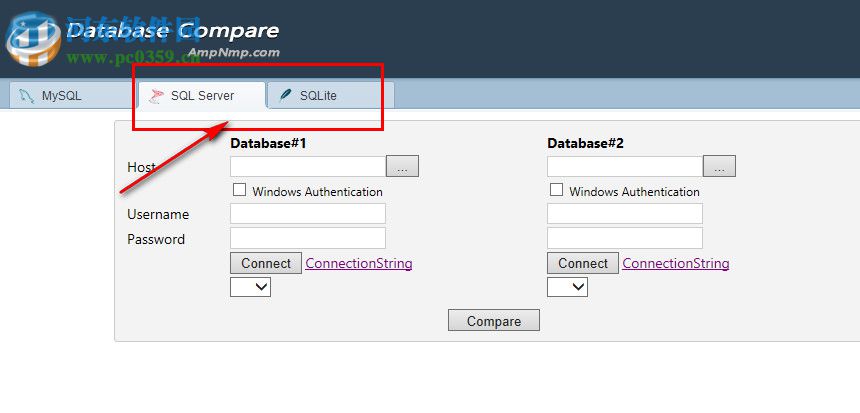The width and height of the screenshot is (860, 413).
Task: Enable Windows Authentication for Database#2
Action: click(556, 190)
